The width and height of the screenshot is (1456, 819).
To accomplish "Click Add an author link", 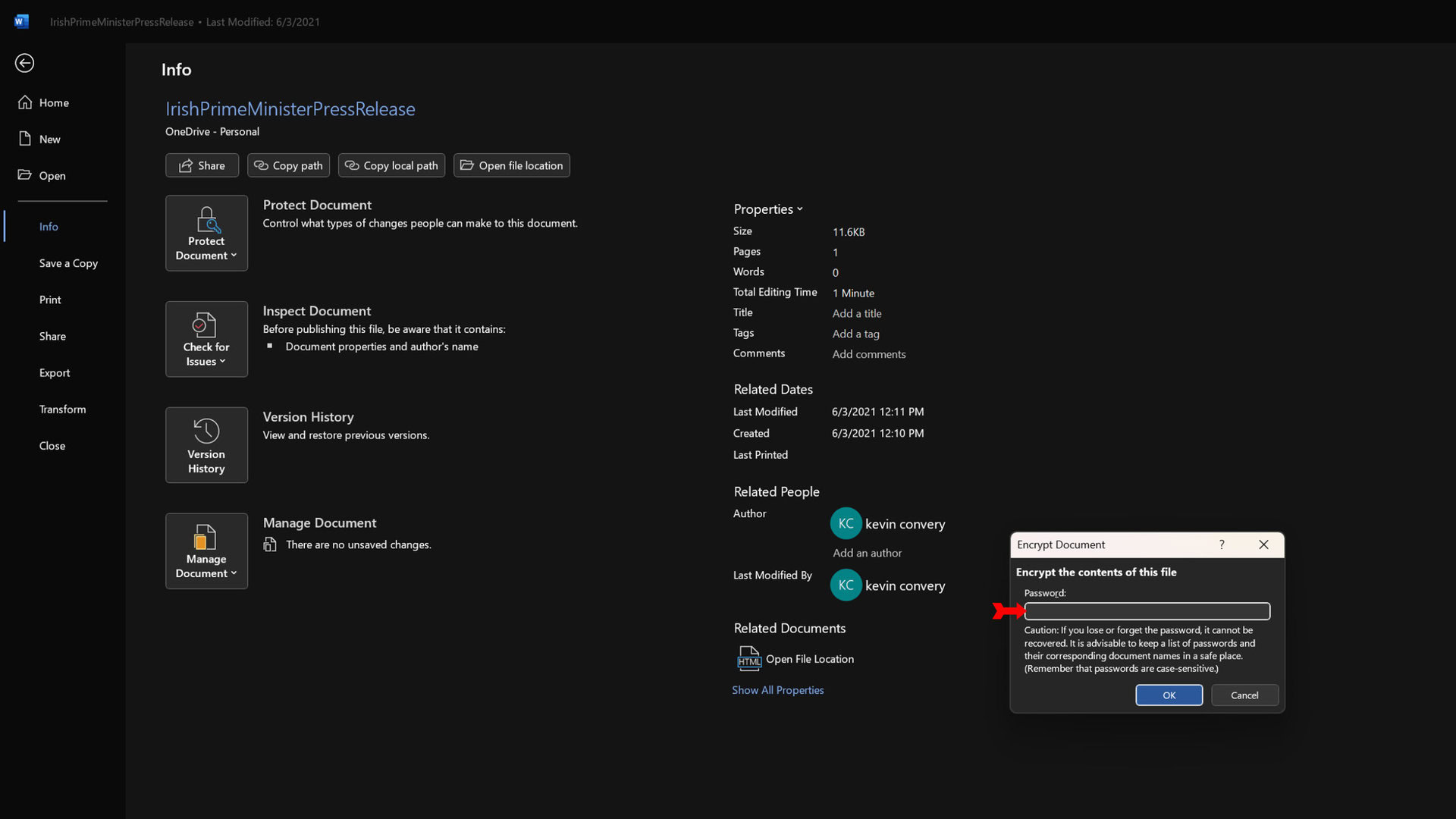I will tap(866, 551).
